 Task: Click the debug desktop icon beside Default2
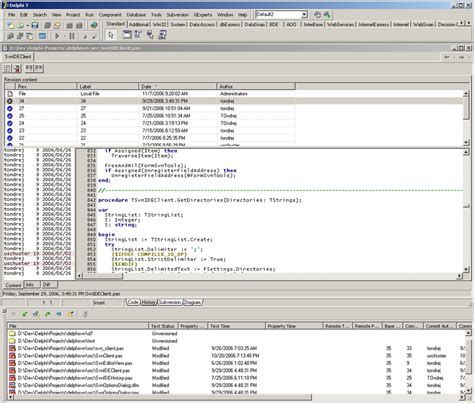point(327,15)
